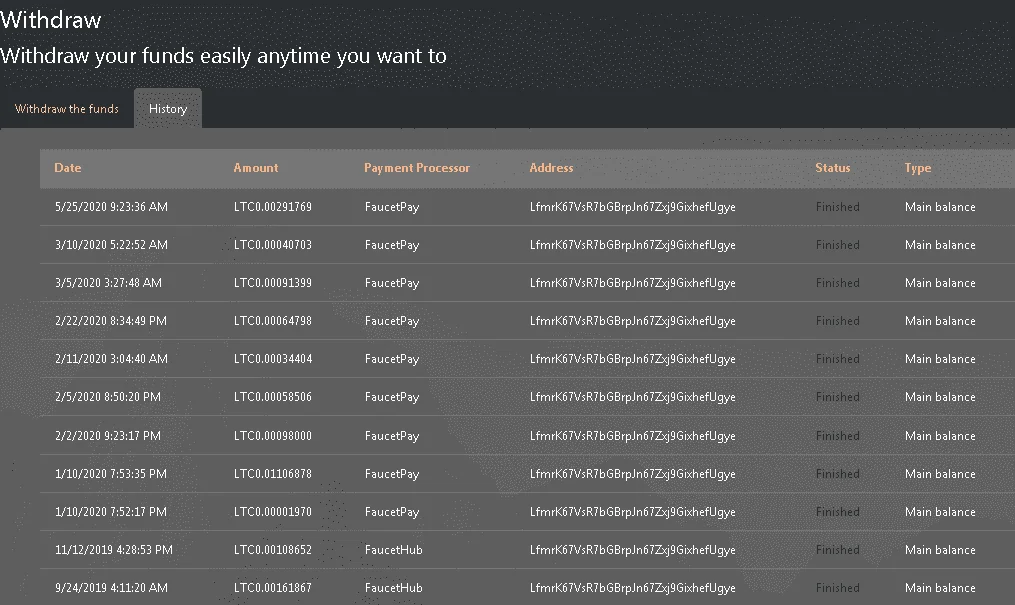Select date 1/10/2020 7:53:35 PM
The image size is (1015, 605).
click(111, 474)
